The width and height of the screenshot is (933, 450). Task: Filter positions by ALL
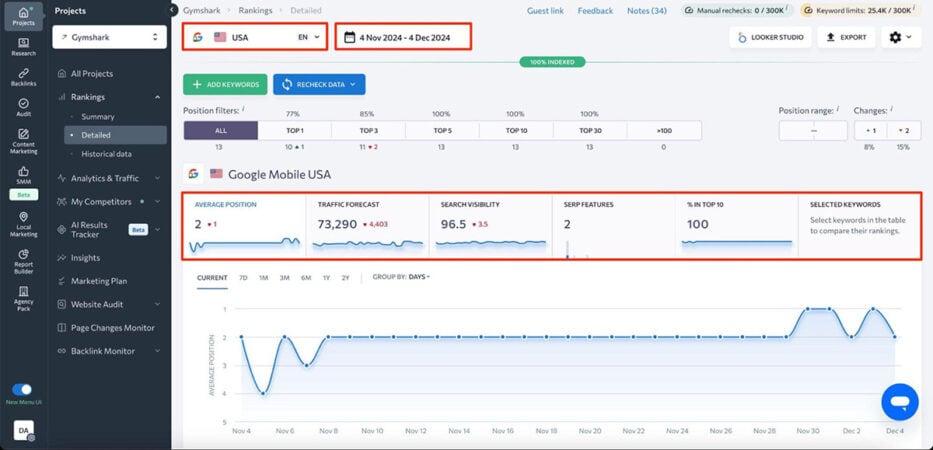pos(221,130)
